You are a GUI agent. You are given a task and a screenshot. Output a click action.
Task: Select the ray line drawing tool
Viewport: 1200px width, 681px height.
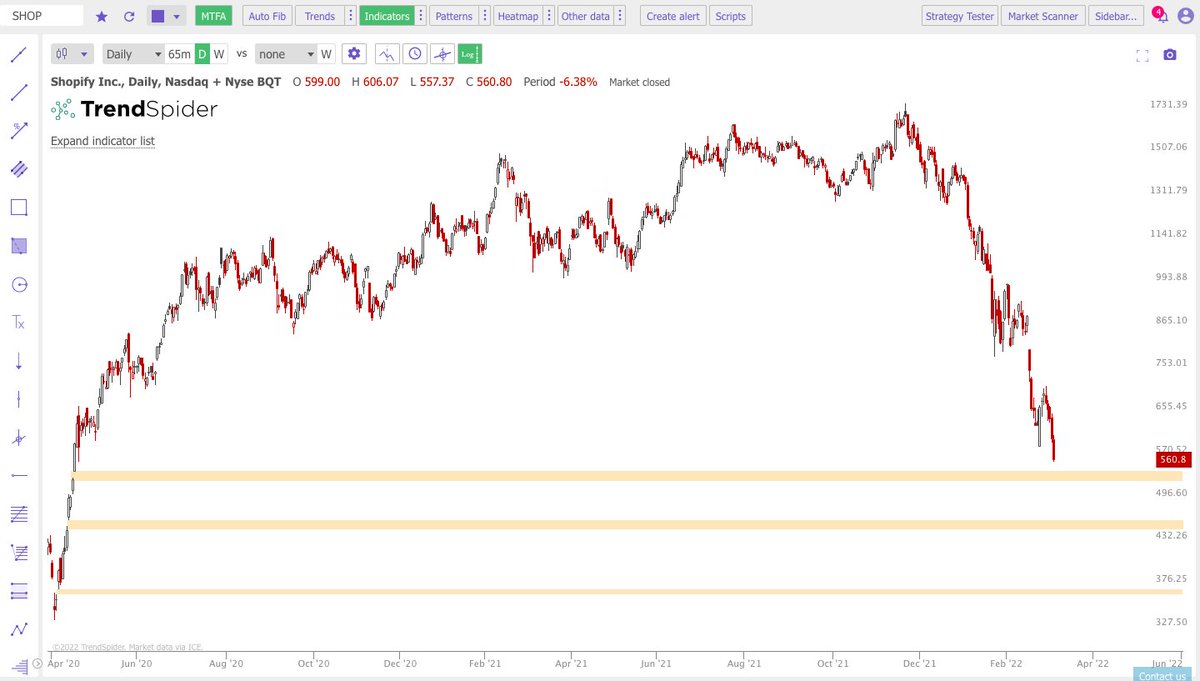(18, 92)
